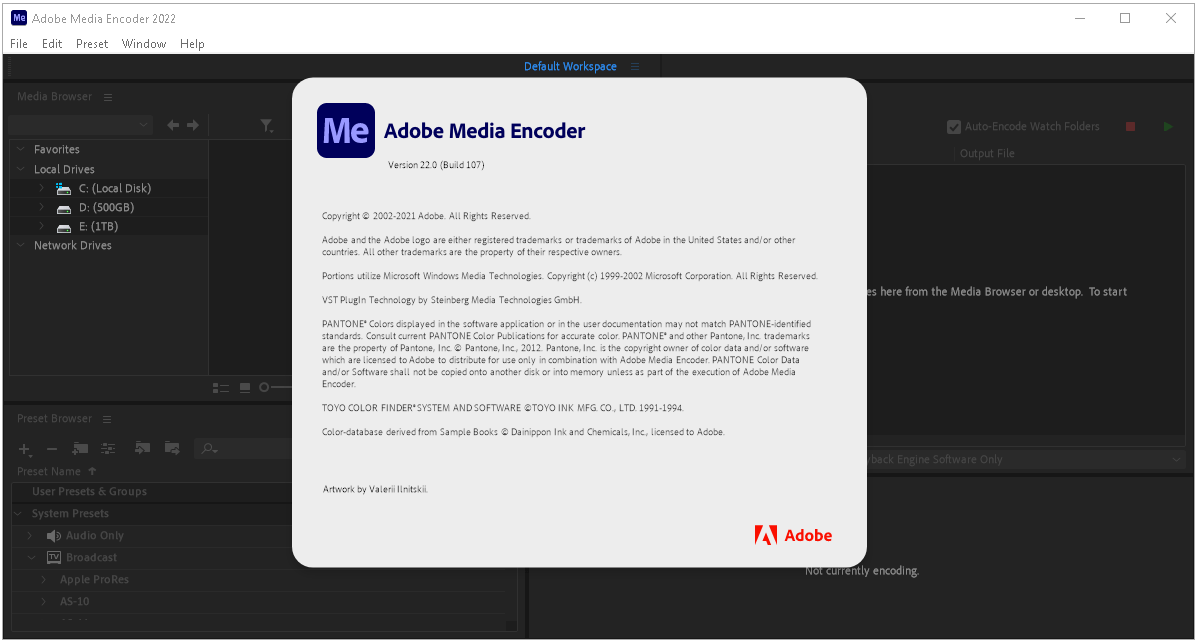Viewport: 1197px width, 642px height.
Task: Collapse the Local Drives section
Action: [21, 169]
